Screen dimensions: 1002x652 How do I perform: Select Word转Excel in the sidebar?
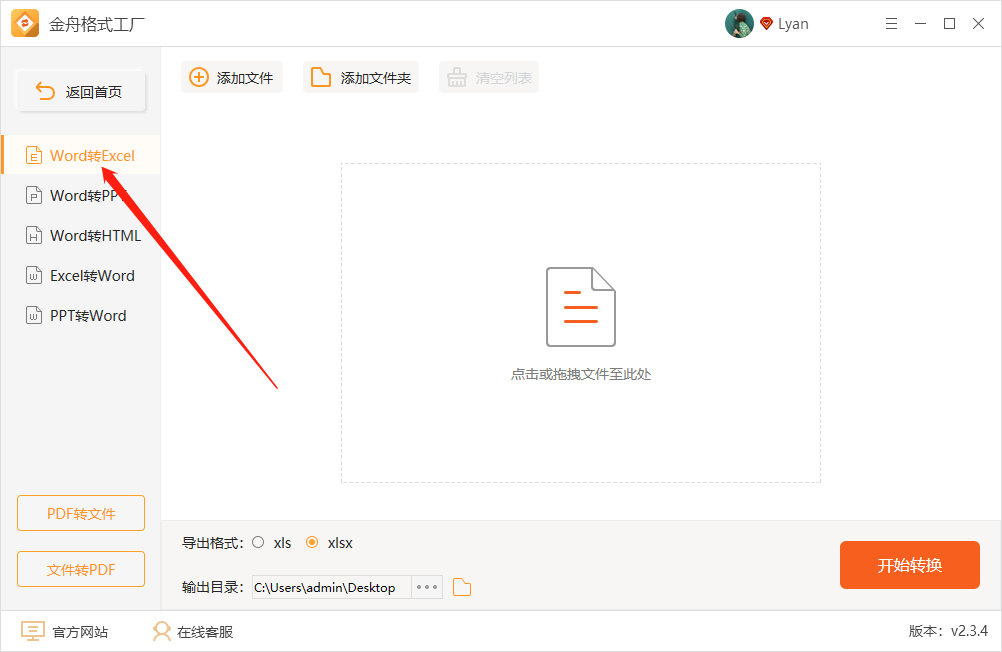coord(81,155)
